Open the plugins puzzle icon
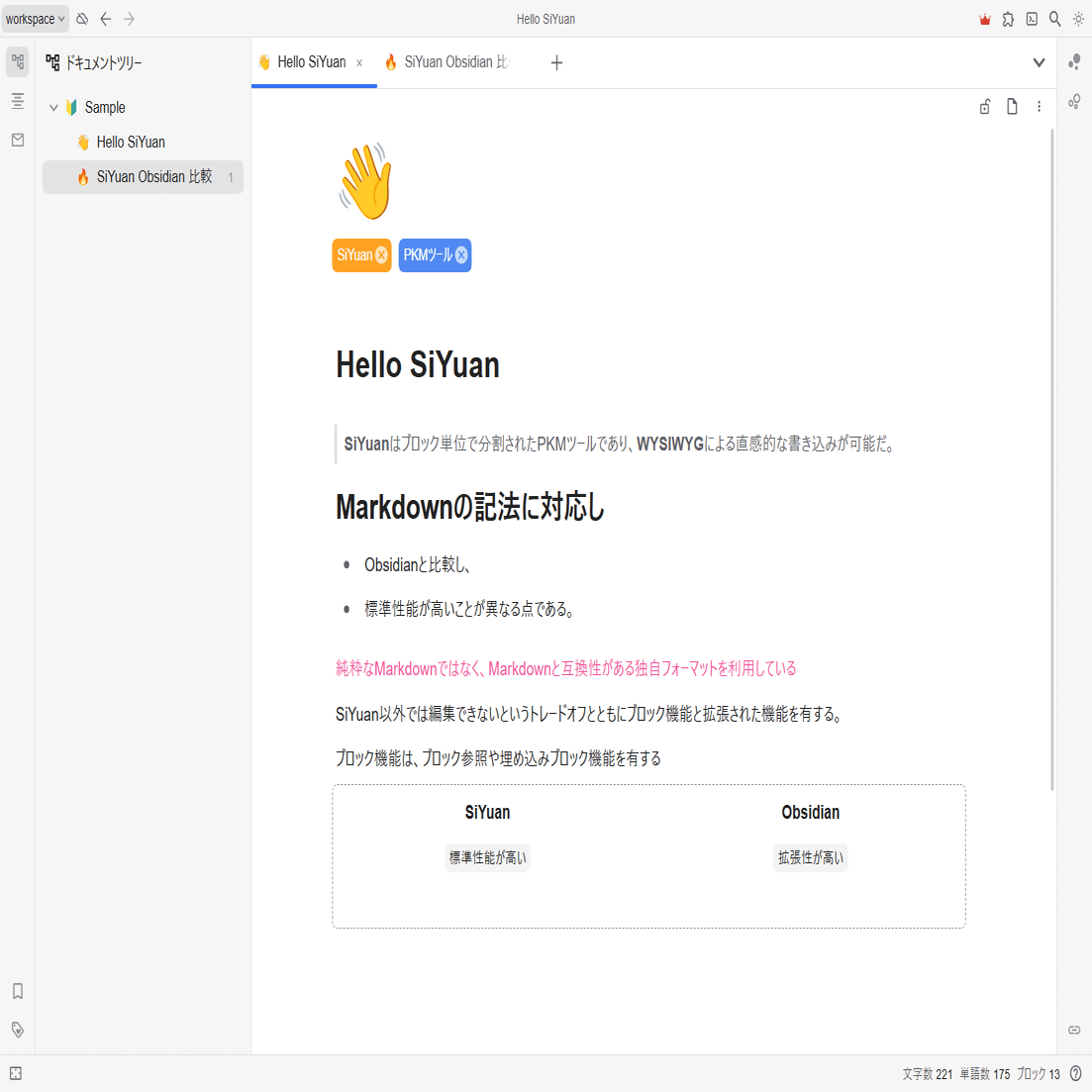The width and height of the screenshot is (1092, 1092). click(1008, 20)
